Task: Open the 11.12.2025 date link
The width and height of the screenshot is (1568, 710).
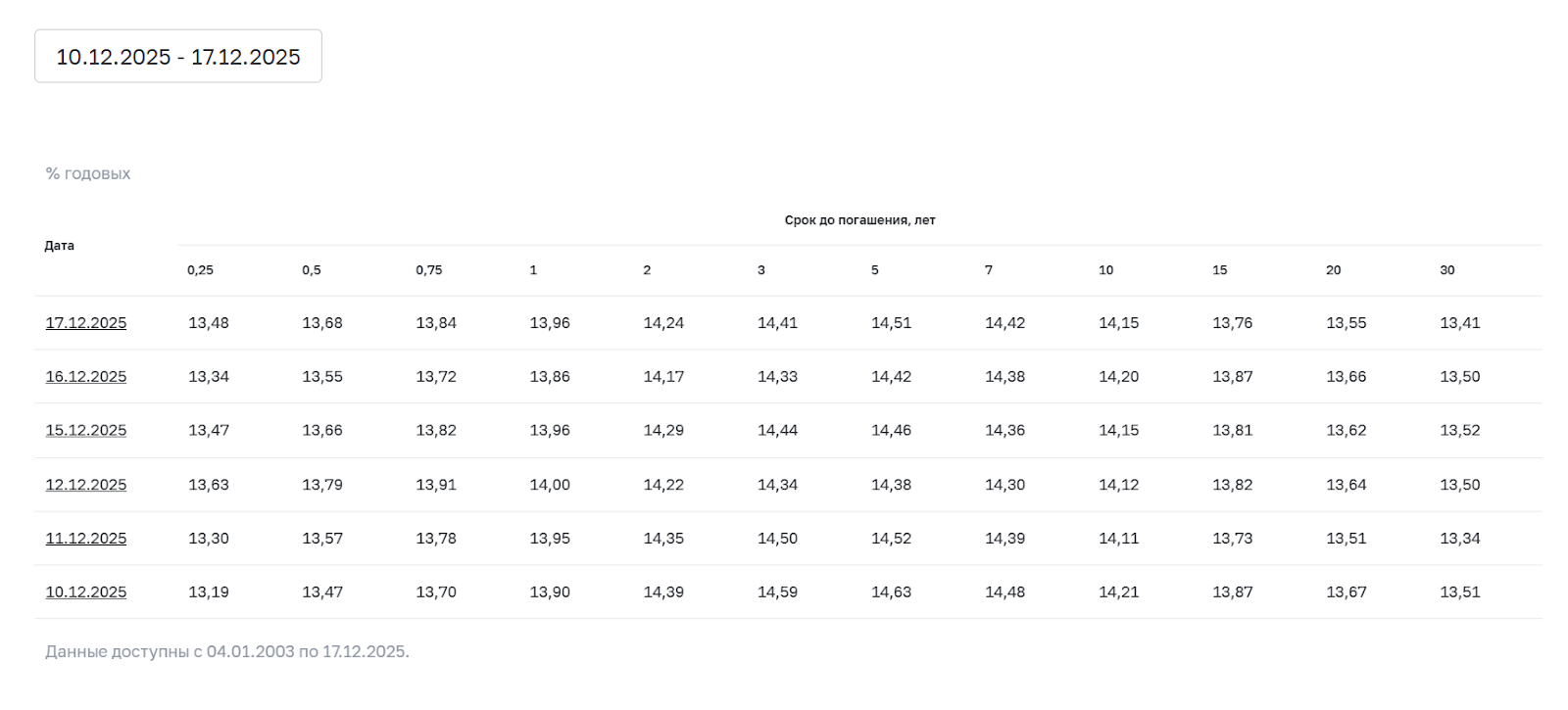Action: [x=86, y=539]
